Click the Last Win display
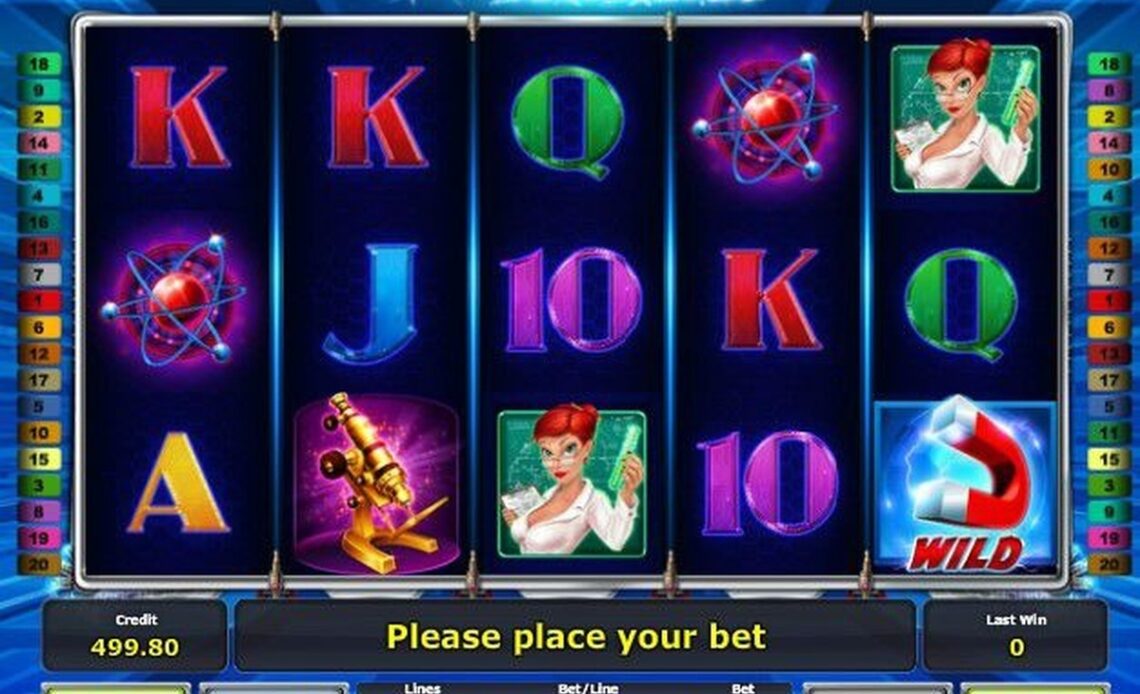Viewport: 1140px width, 694px height. 1016,635
